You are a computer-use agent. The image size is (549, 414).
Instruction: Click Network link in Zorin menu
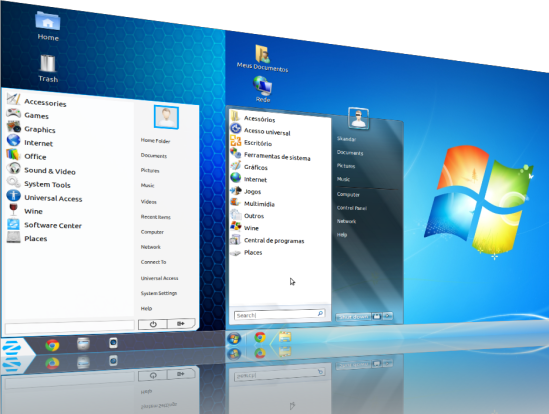[x=151, y=247]
